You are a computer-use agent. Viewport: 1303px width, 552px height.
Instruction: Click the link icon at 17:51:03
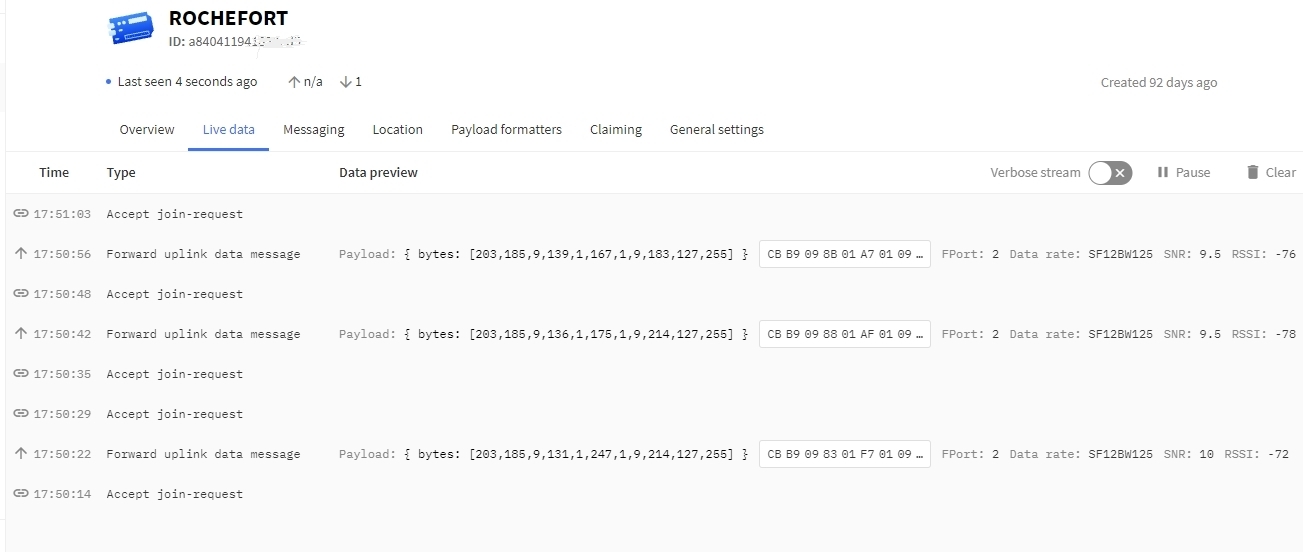tap(20, 214)
